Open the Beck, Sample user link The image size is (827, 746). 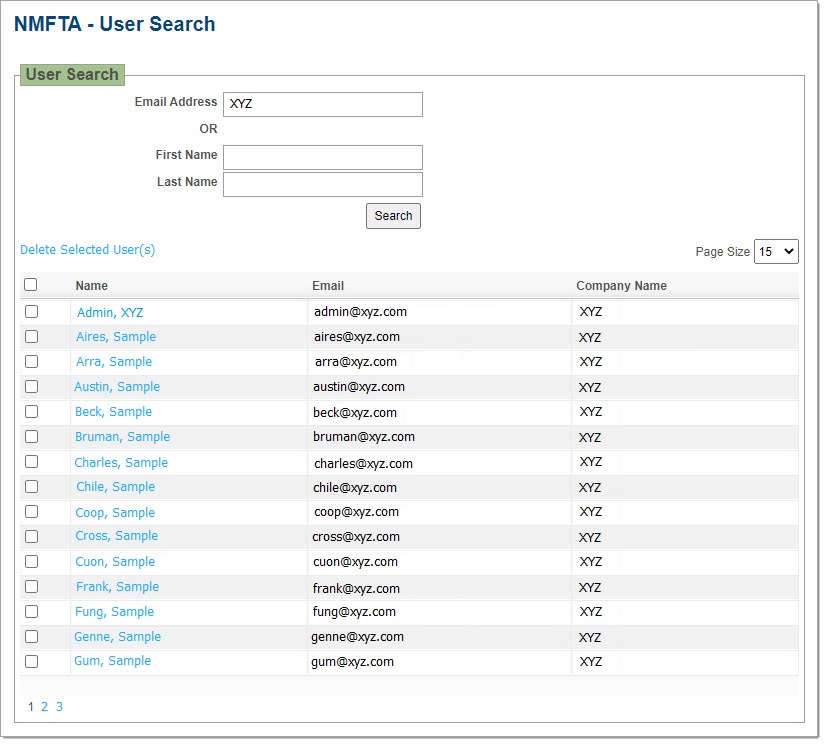pos(113,412)
